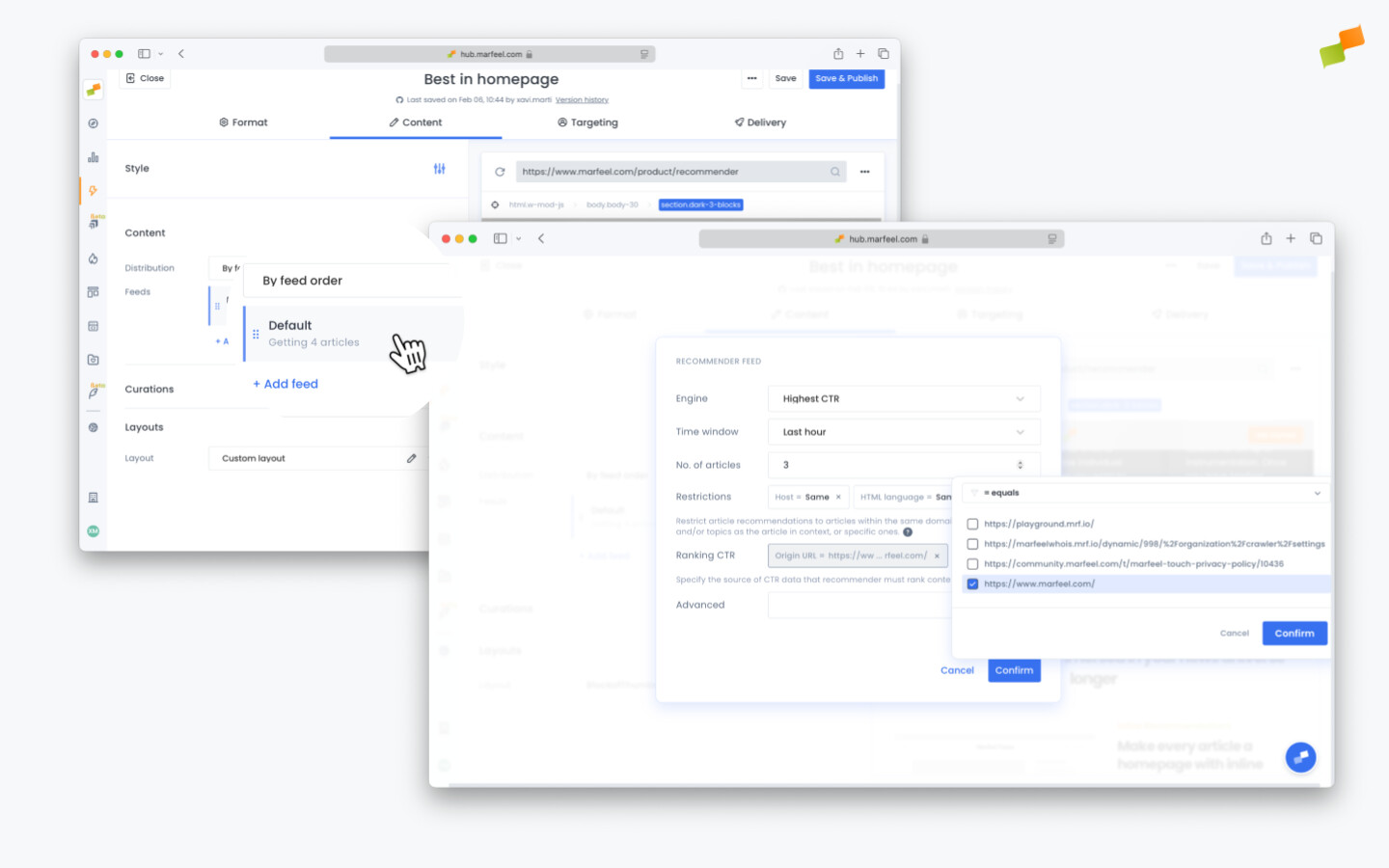
Task: Switch to the Format tab
Action: [243, 122]
